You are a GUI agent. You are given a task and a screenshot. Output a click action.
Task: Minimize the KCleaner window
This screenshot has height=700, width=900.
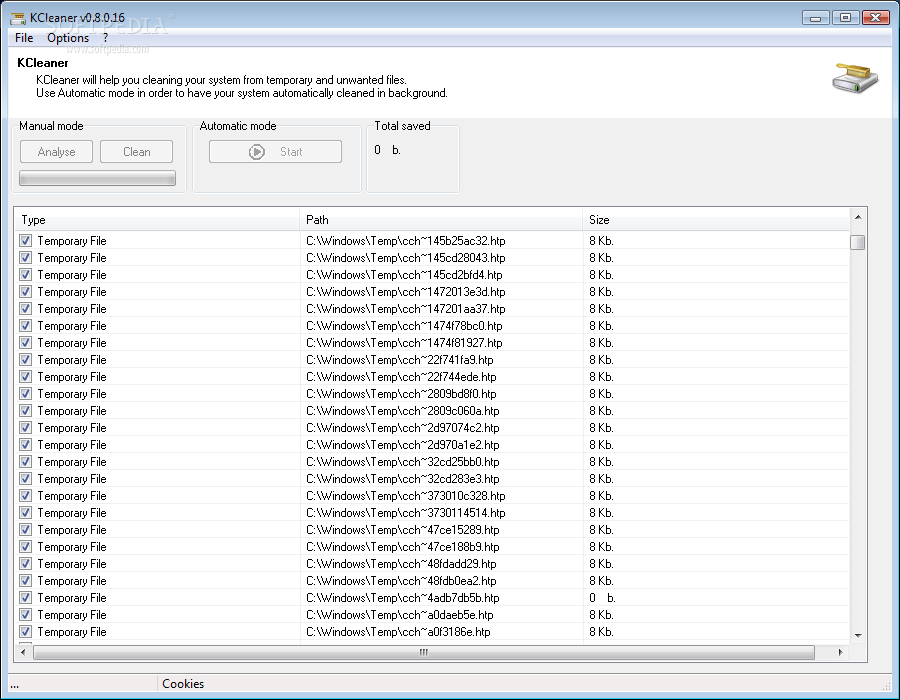pos(816,18)
